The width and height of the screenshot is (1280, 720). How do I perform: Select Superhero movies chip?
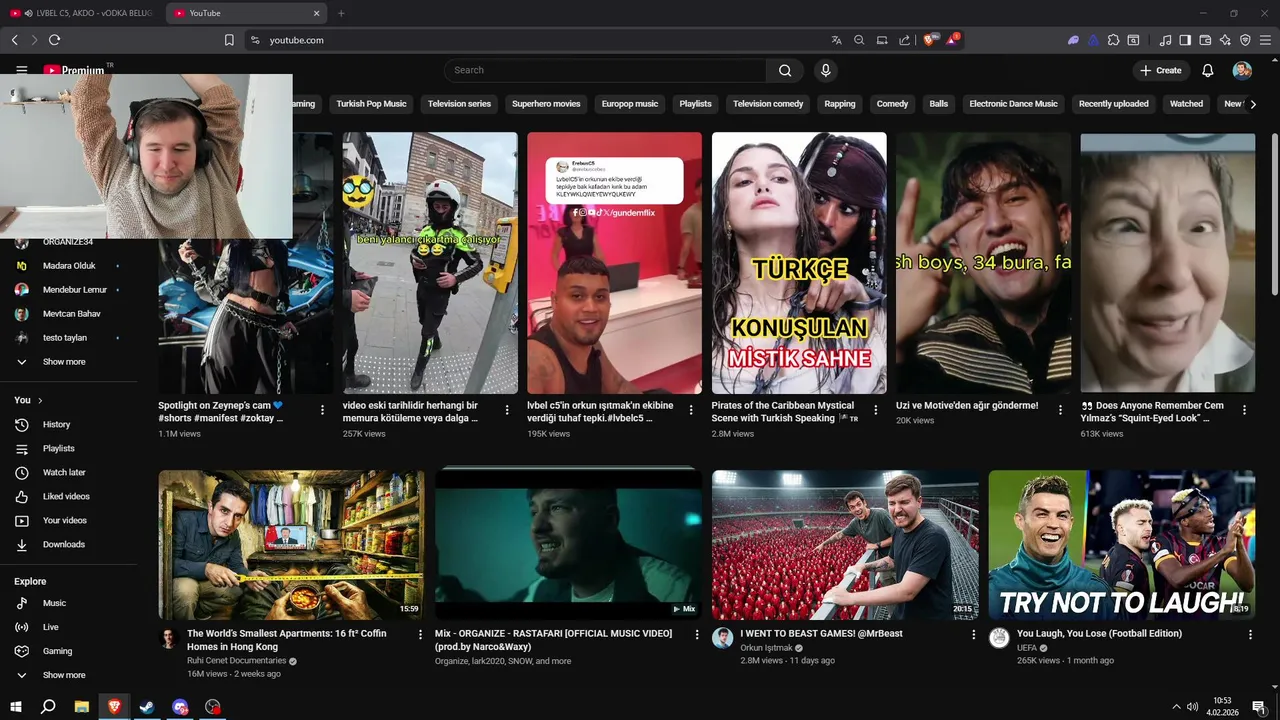pyautogui.click(x=546, y=104)
